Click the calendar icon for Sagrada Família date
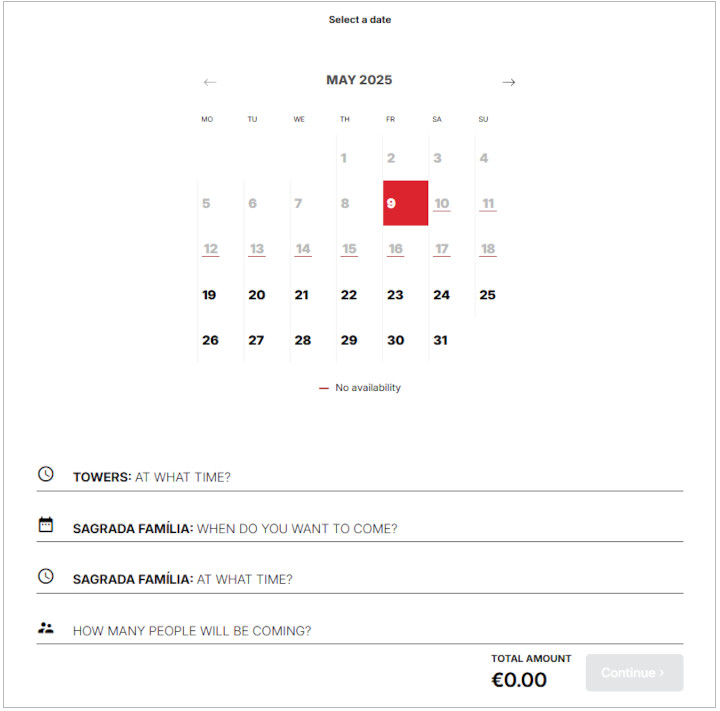 click(46, 525)
